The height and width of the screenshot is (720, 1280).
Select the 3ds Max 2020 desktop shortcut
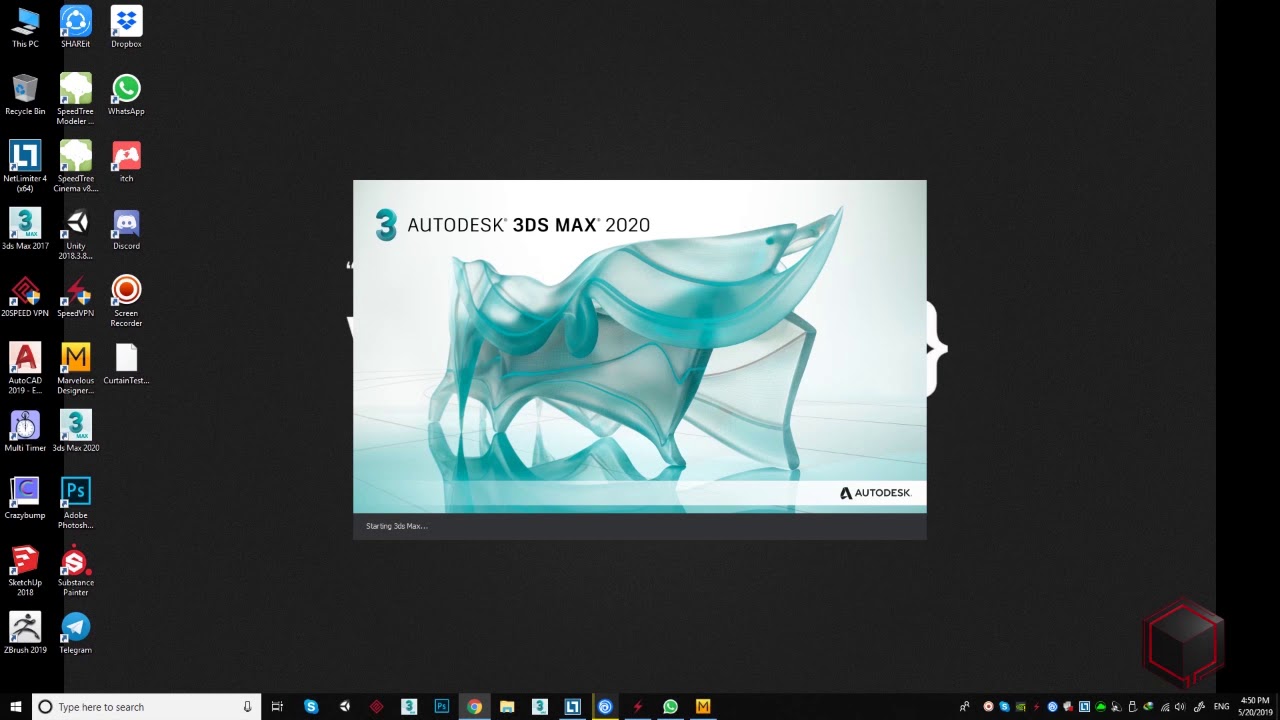76,431
